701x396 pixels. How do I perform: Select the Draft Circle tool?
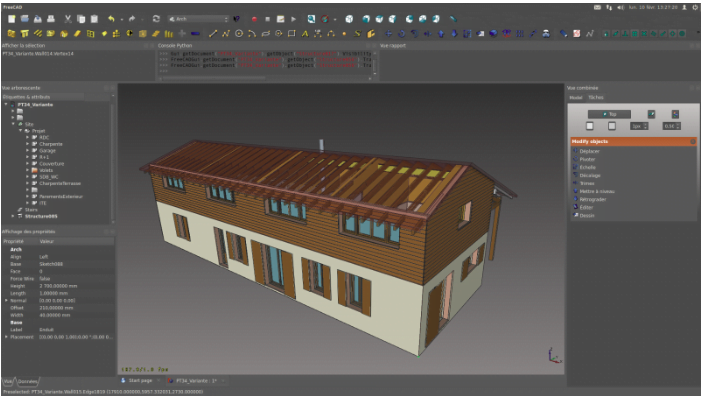(x=239, y=34)
